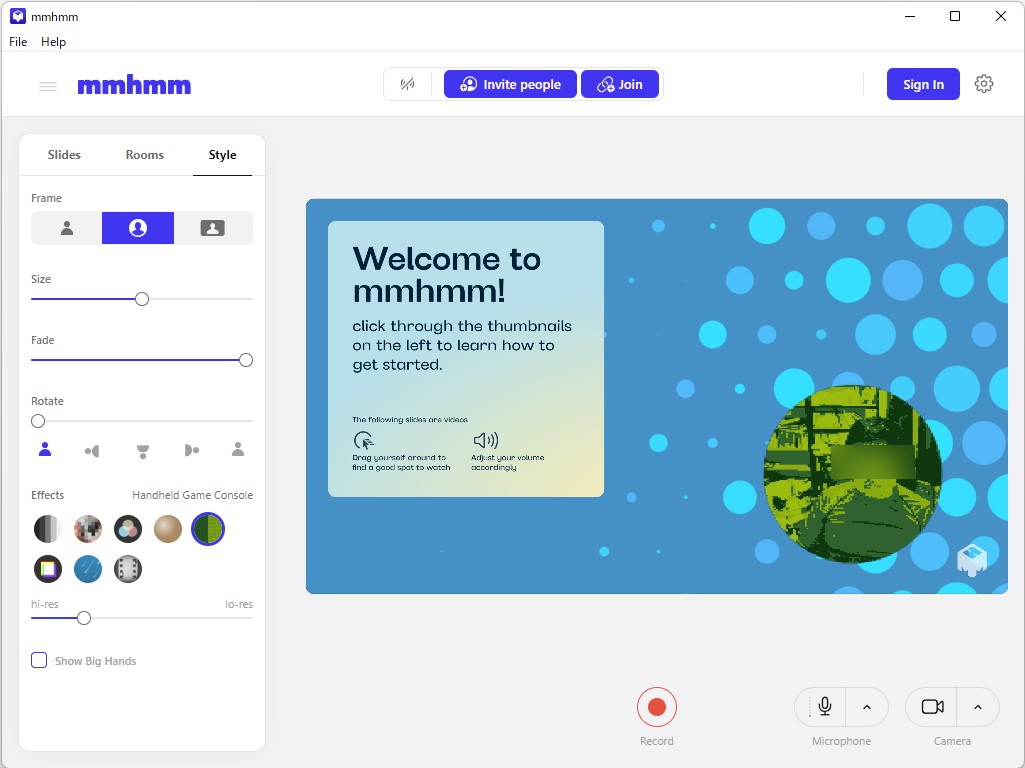
Task: Select the Handheld Game Console effect
Action: click(x=208, y=529)
